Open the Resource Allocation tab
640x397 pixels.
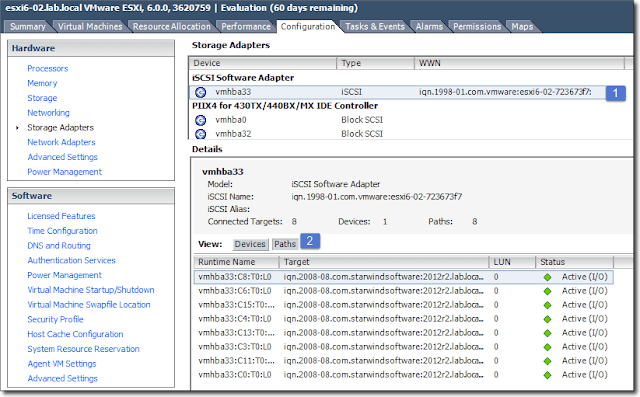point(171,27)
